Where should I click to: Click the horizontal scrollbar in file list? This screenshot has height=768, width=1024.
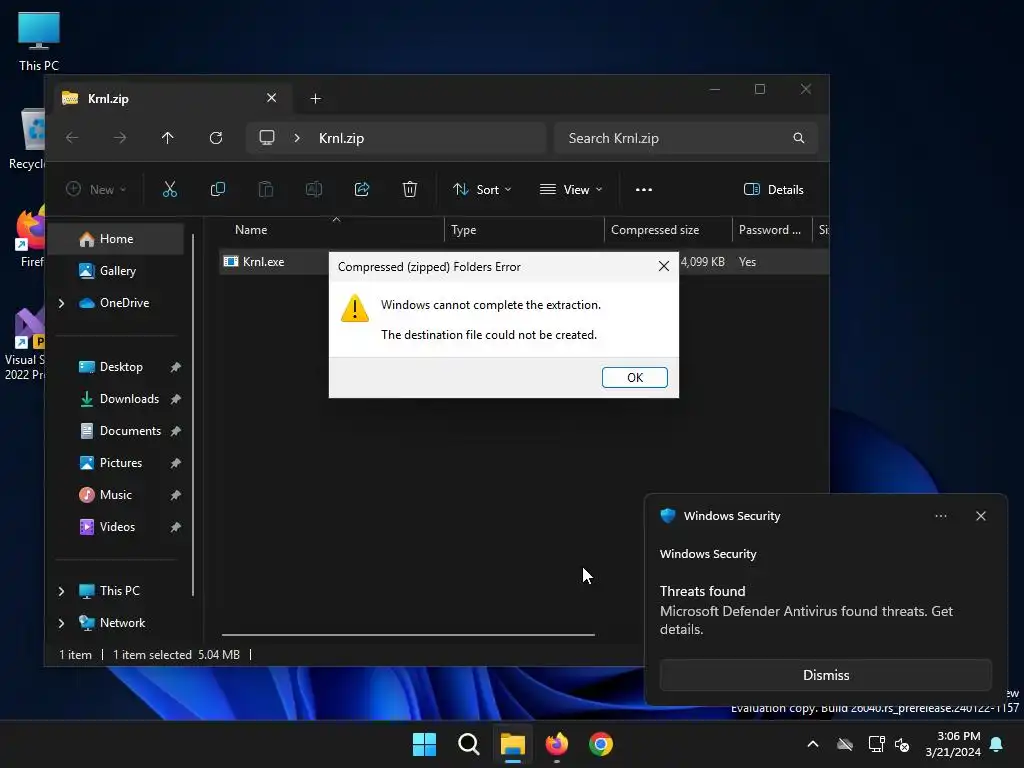point(408,634)
